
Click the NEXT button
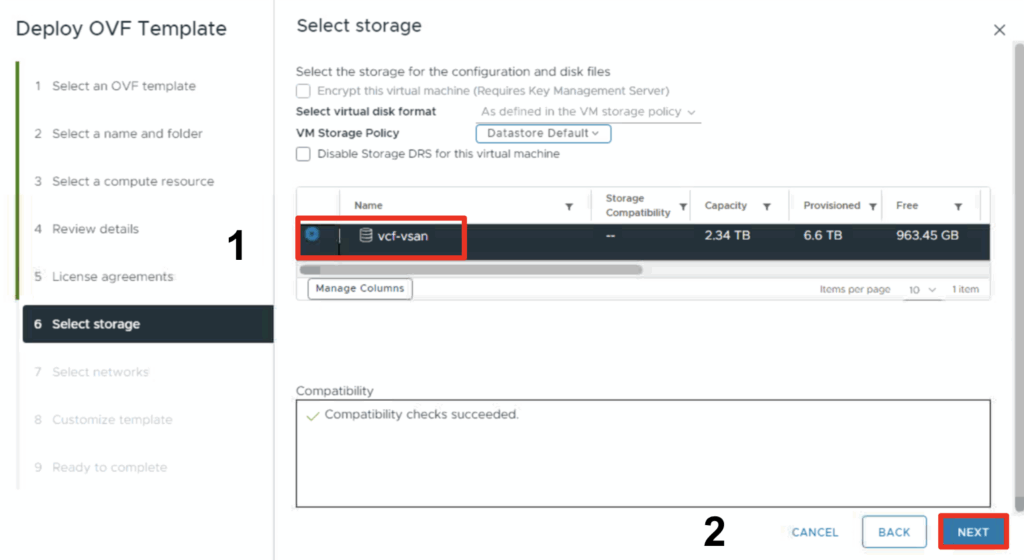[x=972, y=532]
